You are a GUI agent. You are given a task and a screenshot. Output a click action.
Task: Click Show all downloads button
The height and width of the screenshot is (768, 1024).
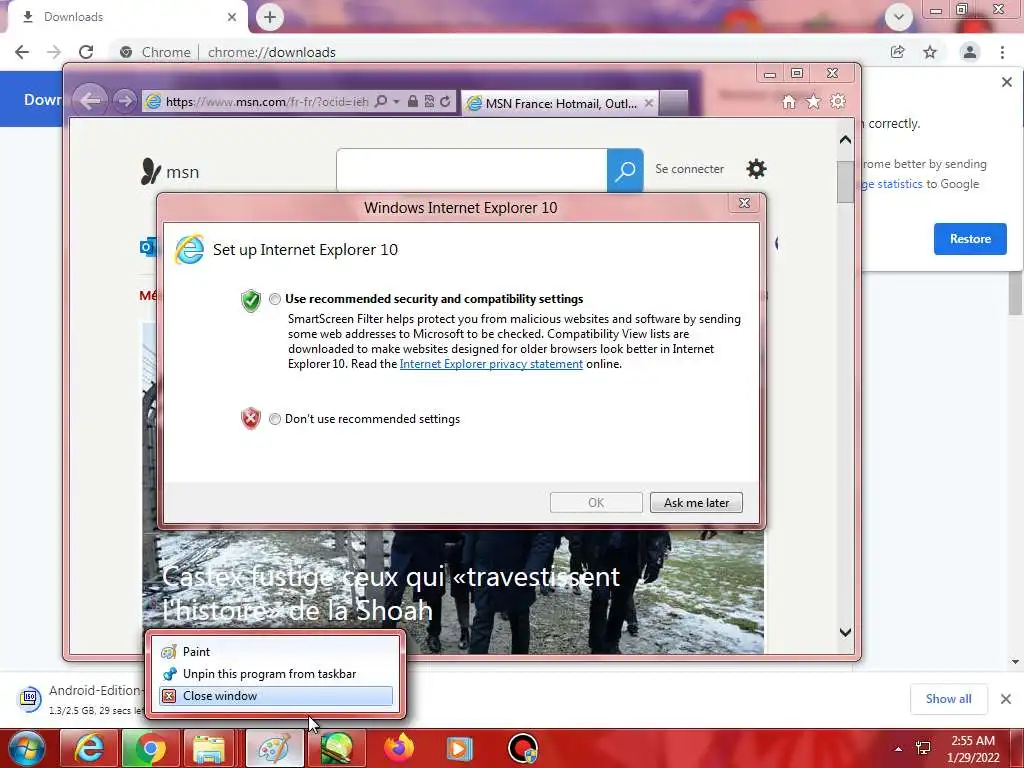click(x=948, y=699)
